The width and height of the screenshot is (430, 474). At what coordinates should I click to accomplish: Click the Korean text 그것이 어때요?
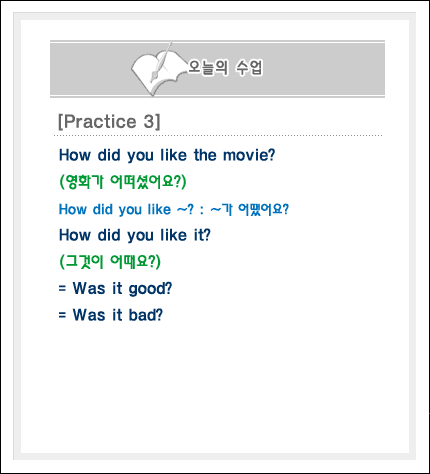[x=110, y=261]
